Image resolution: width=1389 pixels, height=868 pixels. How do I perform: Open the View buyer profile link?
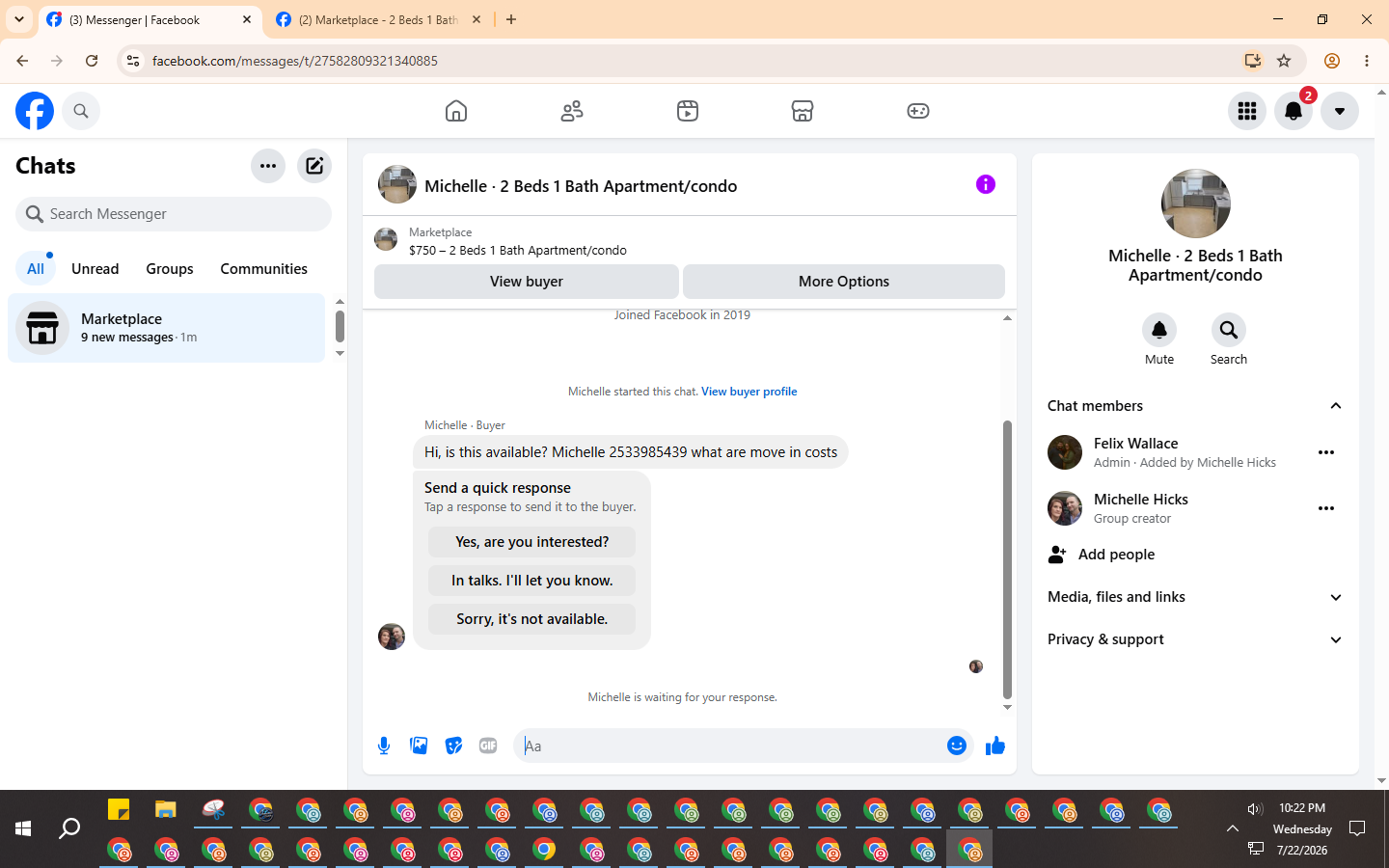pos(749,392)
